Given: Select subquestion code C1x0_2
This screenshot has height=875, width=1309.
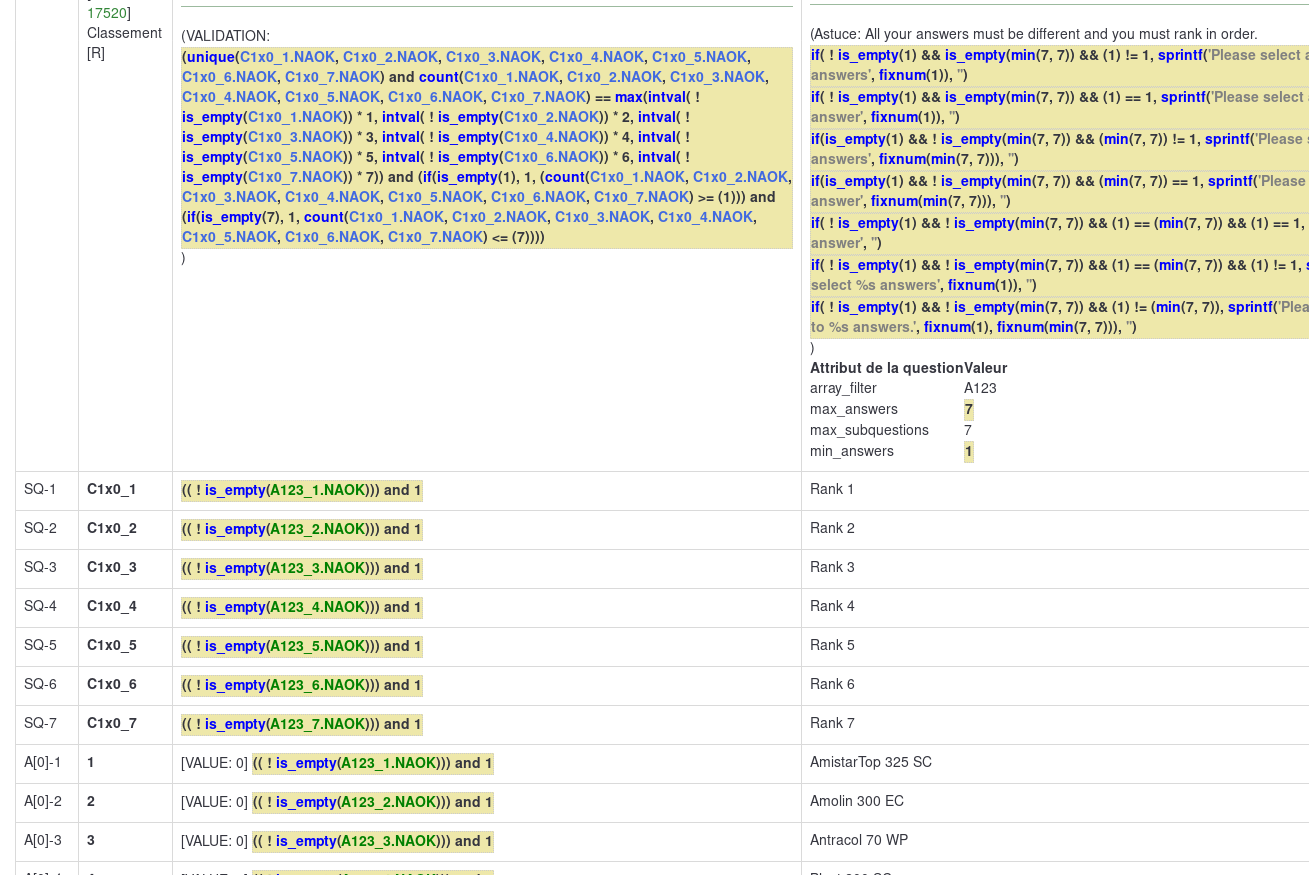Looking at the screenshot, I should point(112,528).
